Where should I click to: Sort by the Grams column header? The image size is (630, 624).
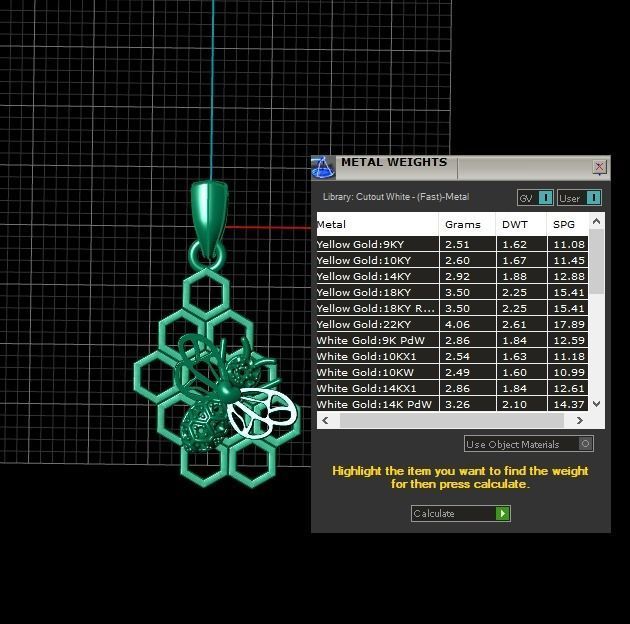click(x=467, y=224)
